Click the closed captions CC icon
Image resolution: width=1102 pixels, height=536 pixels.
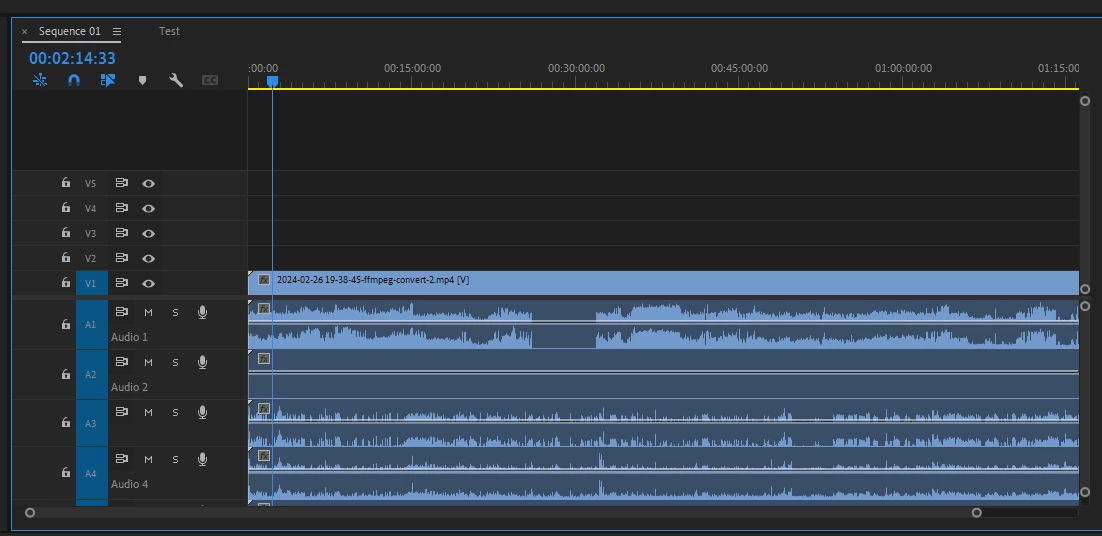tap(209, 80)
